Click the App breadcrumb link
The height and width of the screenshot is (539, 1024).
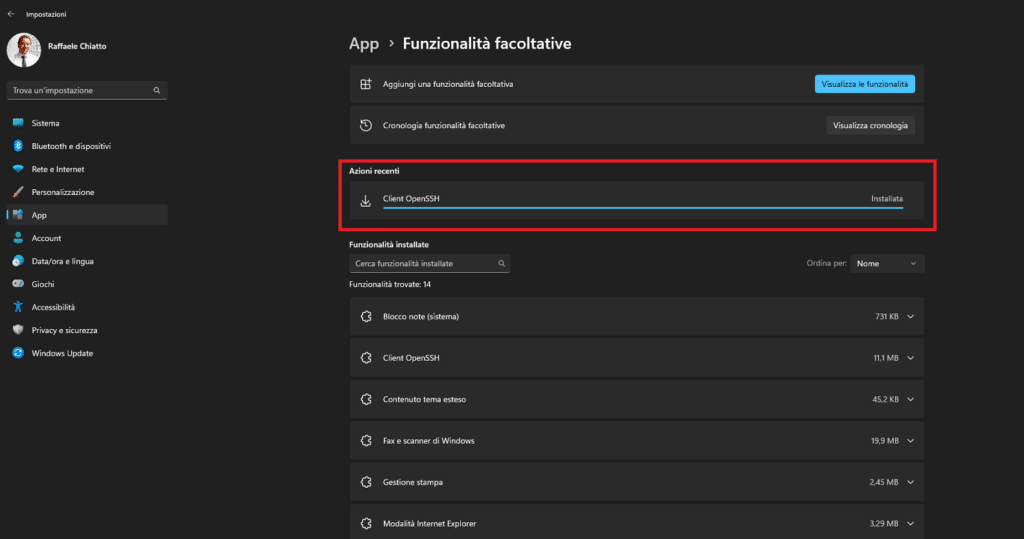tap(364, 44)
